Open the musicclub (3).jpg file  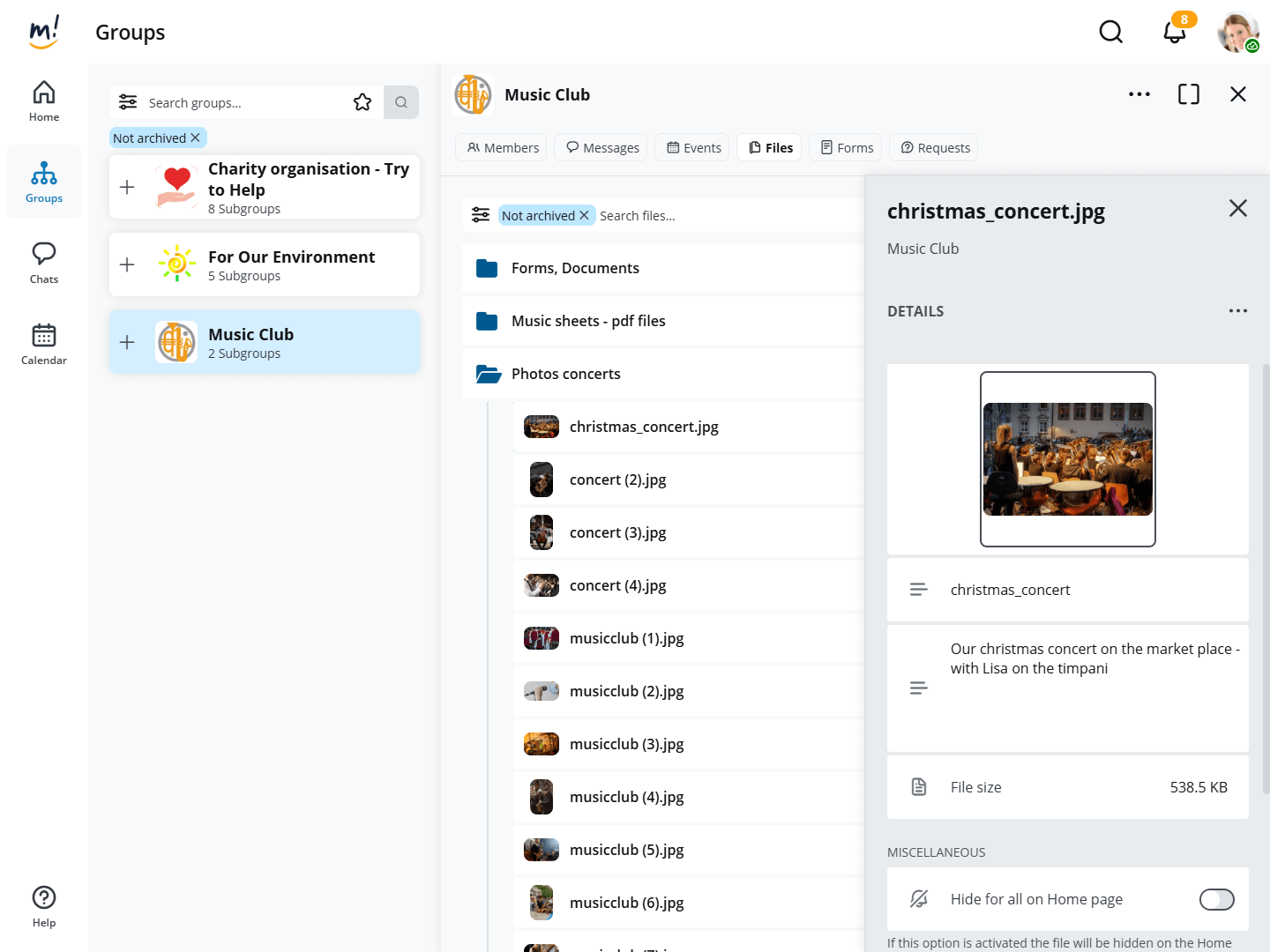tap(626, 744)
